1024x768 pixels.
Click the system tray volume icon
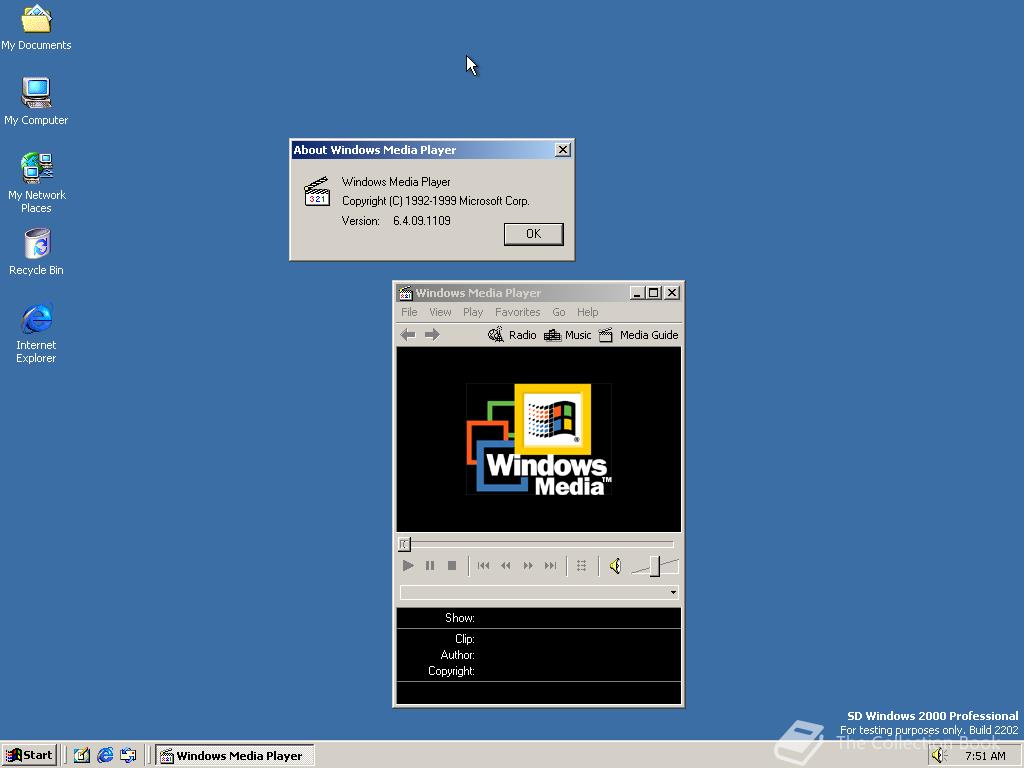939,756
